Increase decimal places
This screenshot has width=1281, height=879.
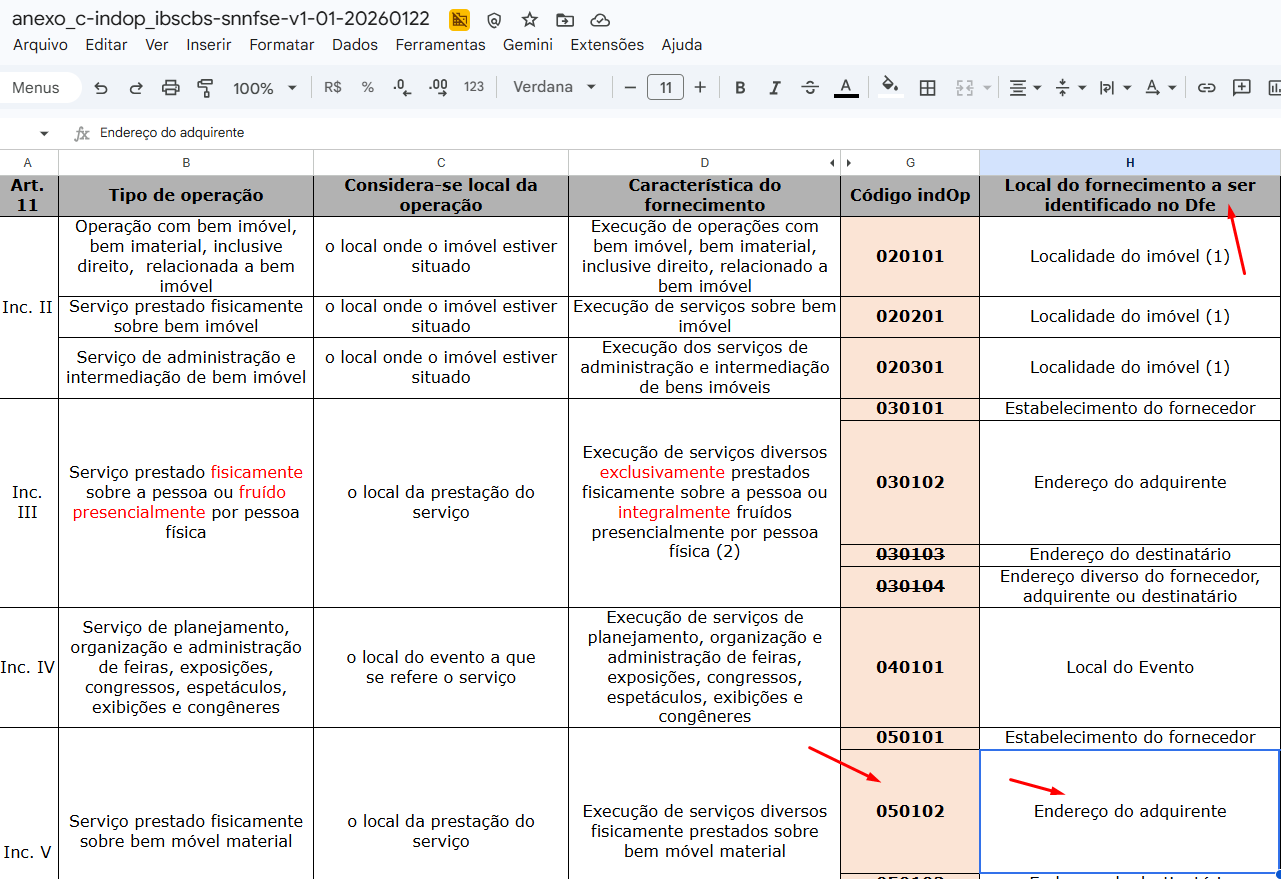click(x=438, y=88)
